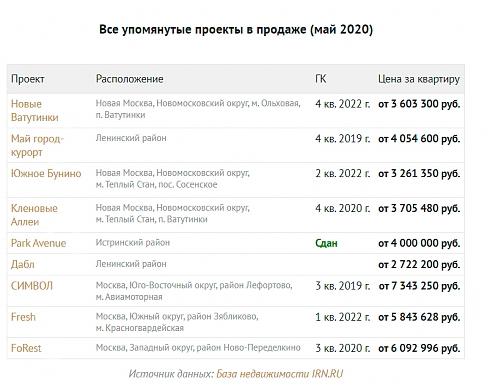Click the price от 7 343 250 руб.

(x=419, y=286)
